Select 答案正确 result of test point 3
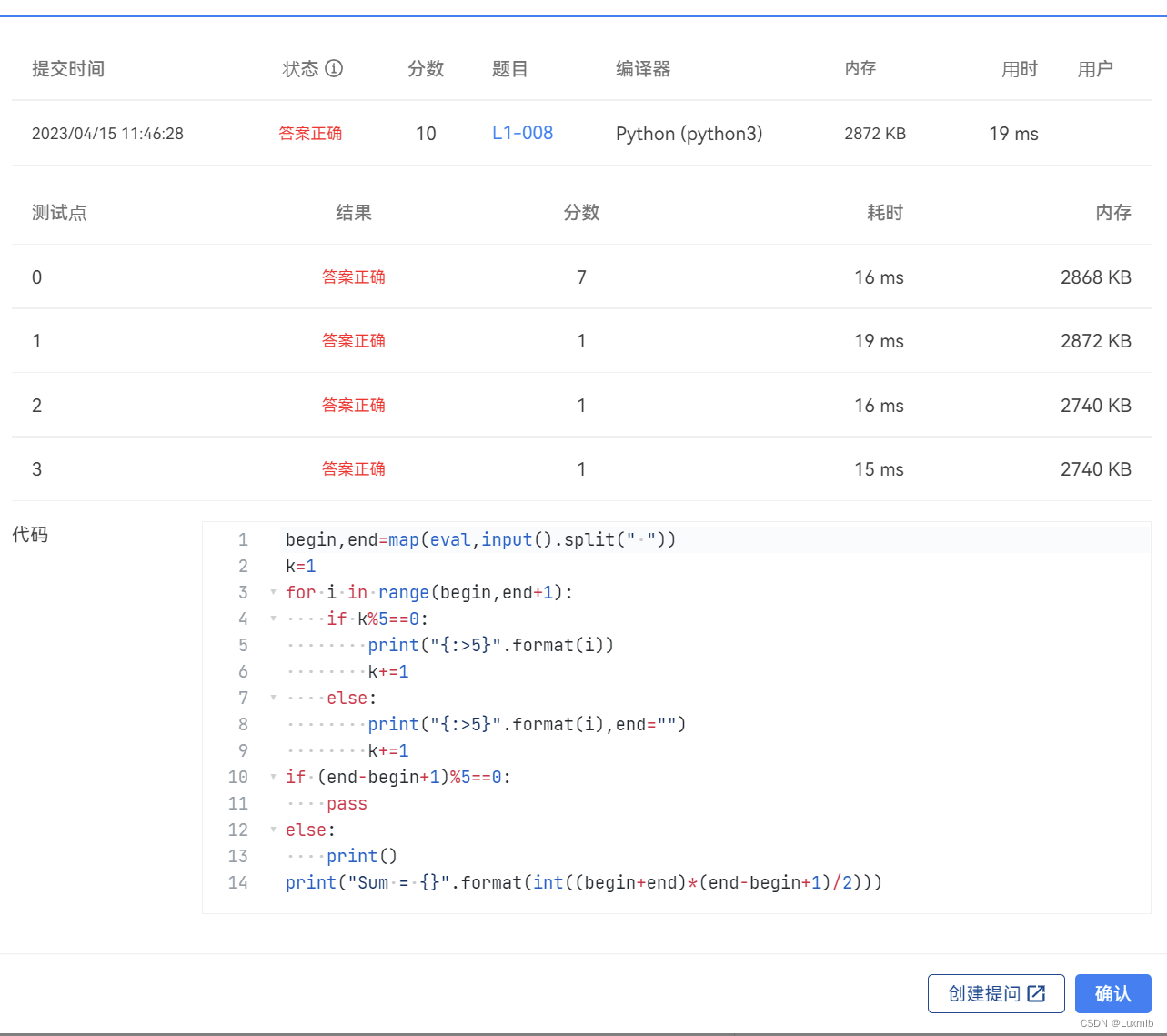Viewport: 1167px width, 1036px height. pos(354,468)
